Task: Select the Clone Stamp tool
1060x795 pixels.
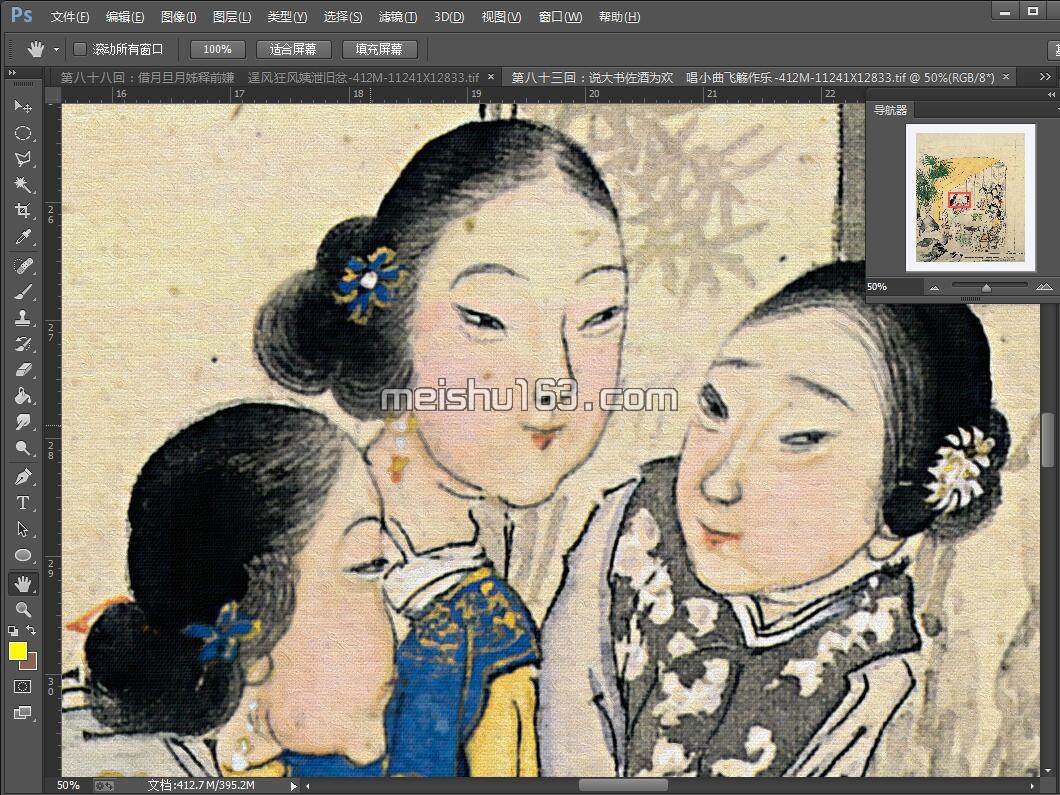Action: 23,318
